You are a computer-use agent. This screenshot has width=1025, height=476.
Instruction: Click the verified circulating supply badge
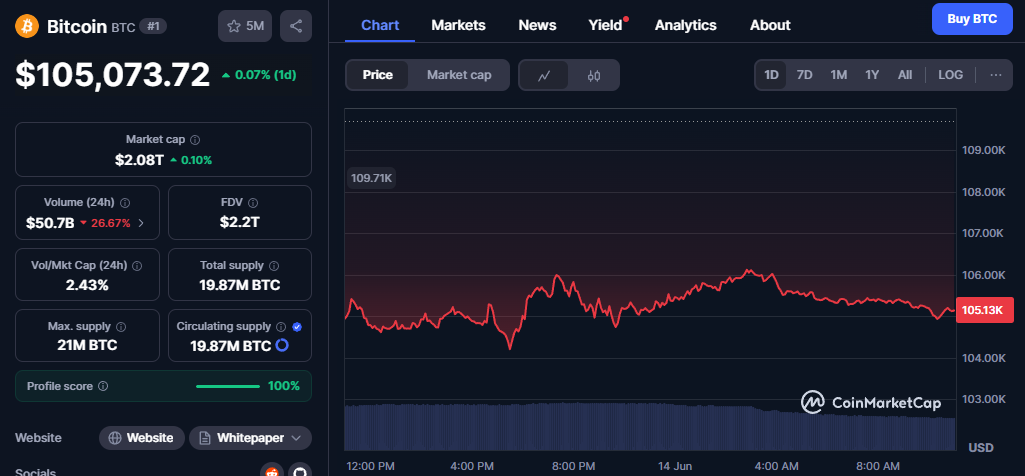pos(297,326)
